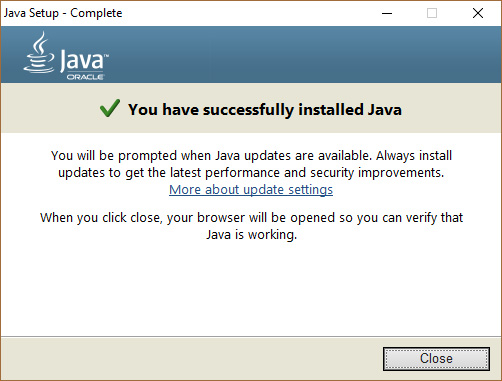
Task: Click the empty area of the blue header banner
Action: click(x=300, y=54)
